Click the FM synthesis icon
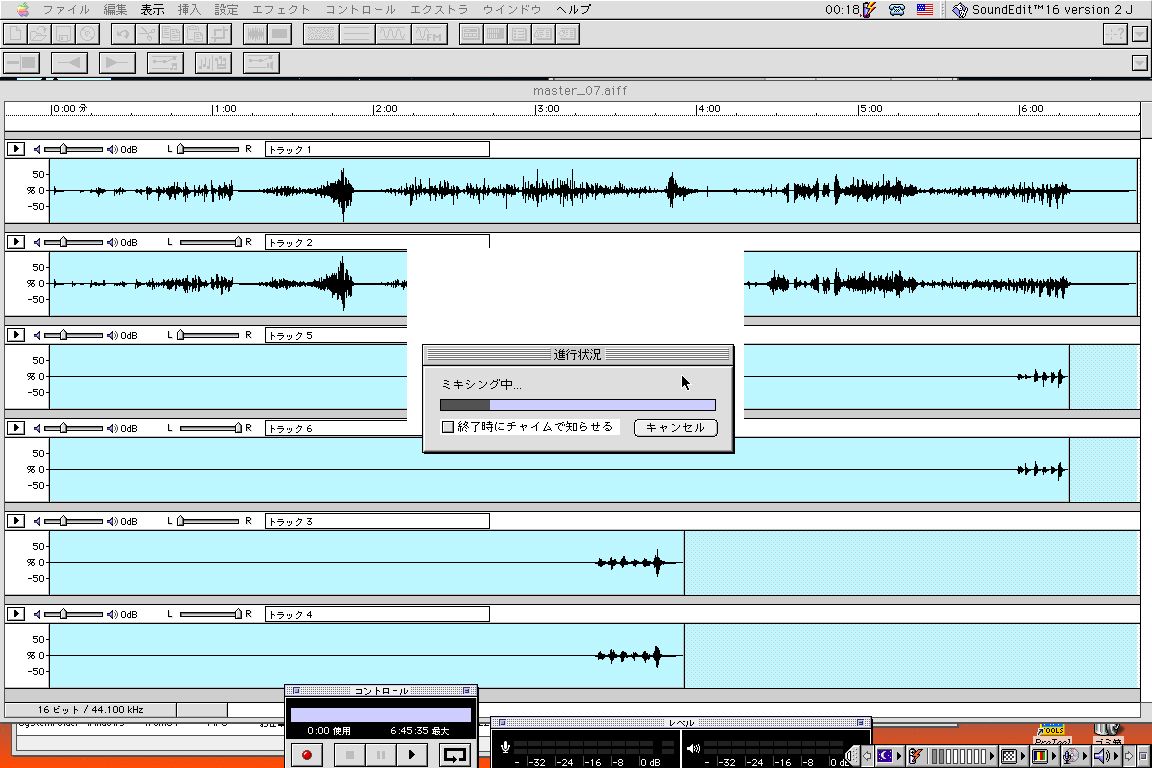The height and width of the screenshot is (768, 1152). (x=430, y=34)
